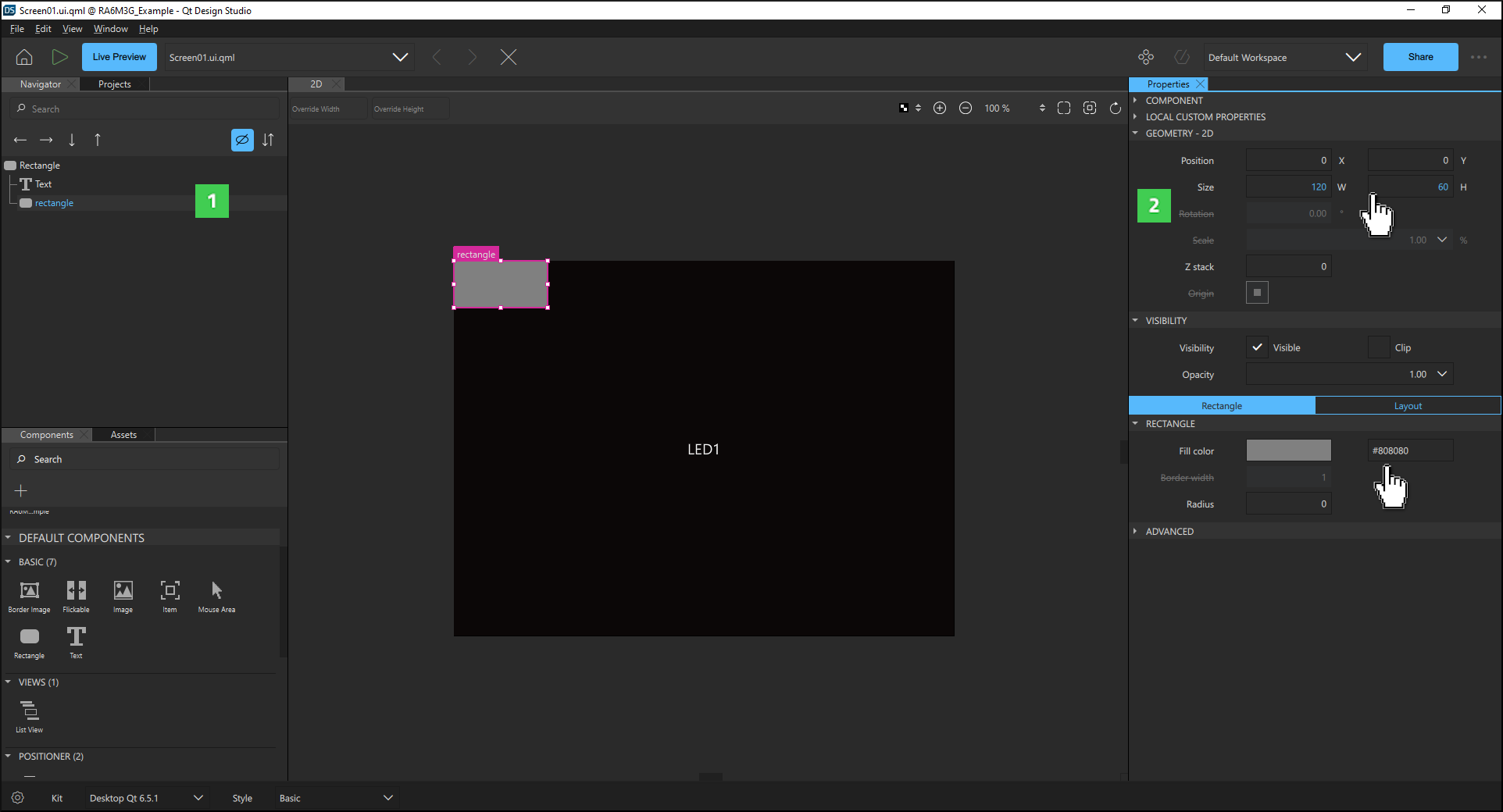Open the Fill color swatch

[1288, 451]
